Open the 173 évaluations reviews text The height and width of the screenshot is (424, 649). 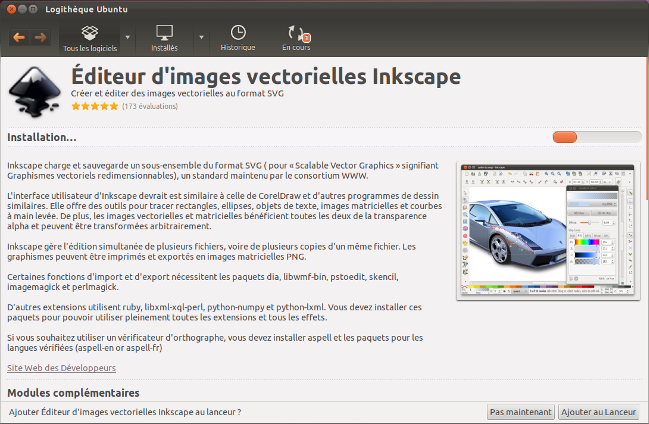[x=150, y=106]
